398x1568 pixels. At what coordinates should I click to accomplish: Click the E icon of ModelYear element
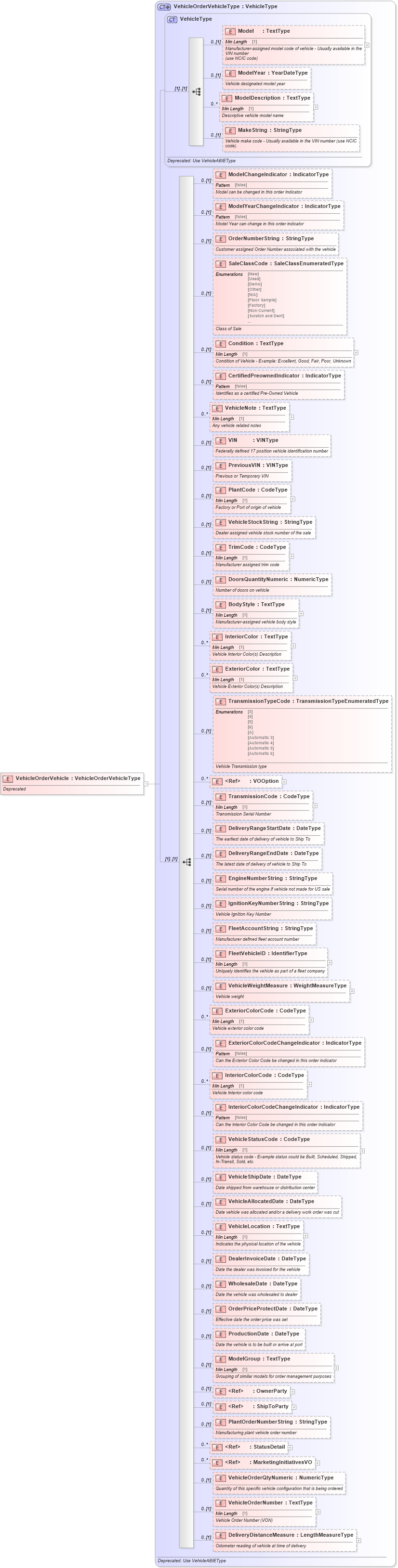click(x=230, y=73)
